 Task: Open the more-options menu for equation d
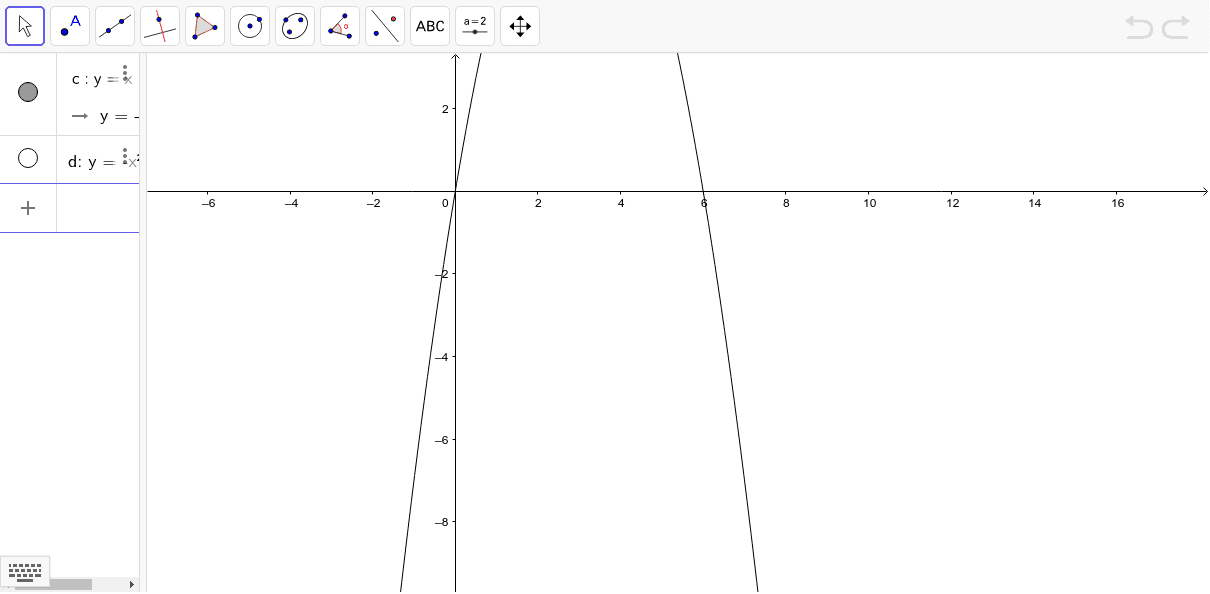tap(125, 156)
